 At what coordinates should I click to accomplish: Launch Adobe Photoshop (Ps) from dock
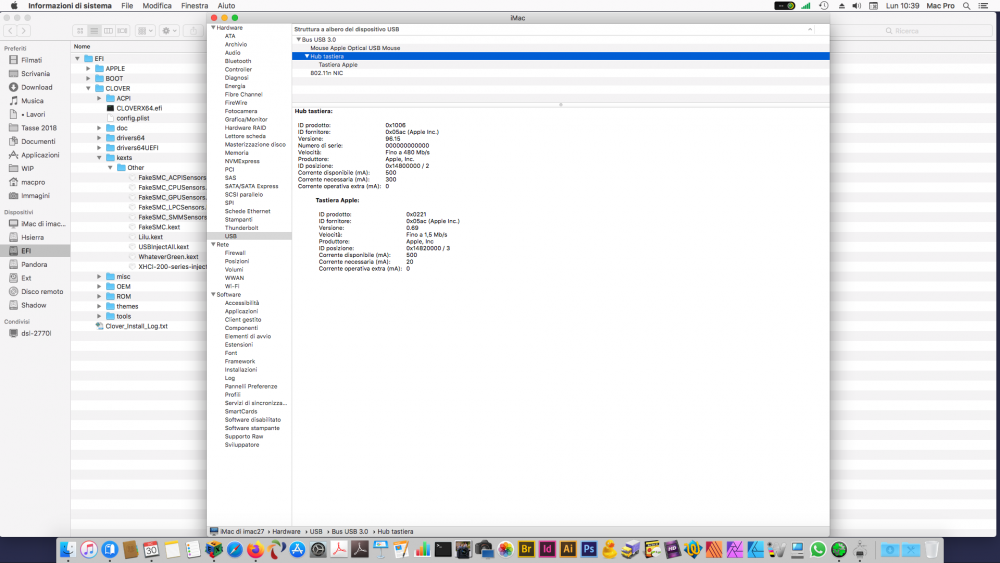(x=589, y=549)
